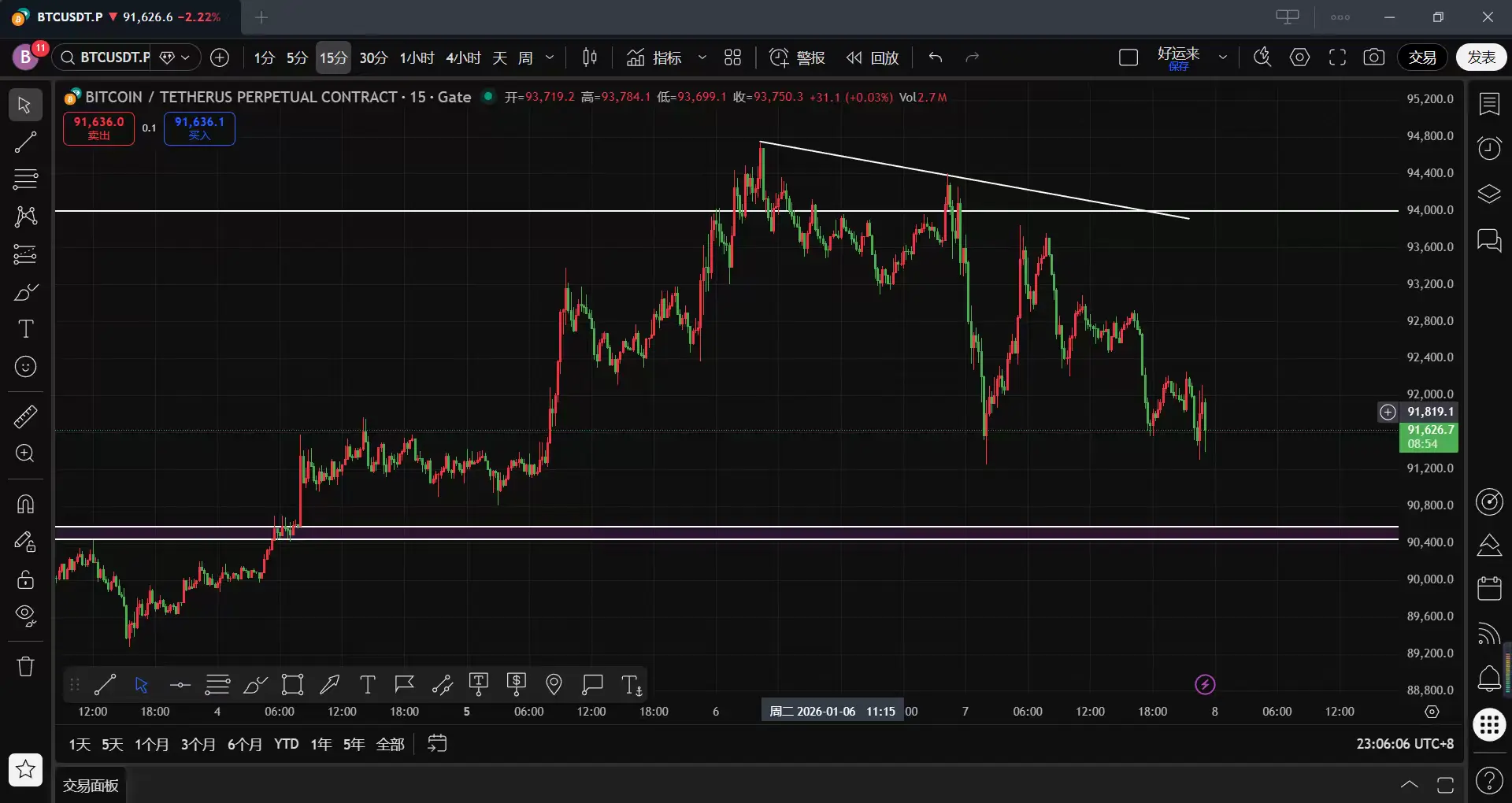This screenshot has height=803, width=1512.
Task: Open the chat panel in right sidebar
Action: pos(1489,239)
